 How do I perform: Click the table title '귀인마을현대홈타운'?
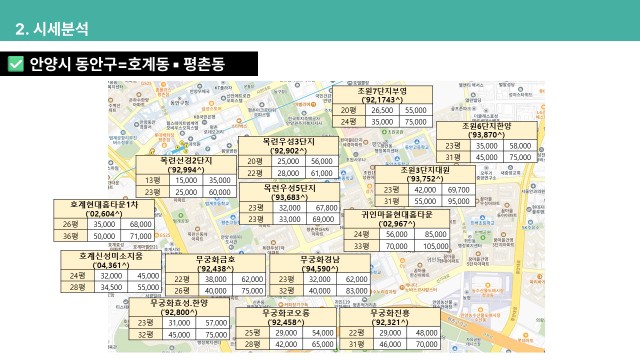coord(397,214)
